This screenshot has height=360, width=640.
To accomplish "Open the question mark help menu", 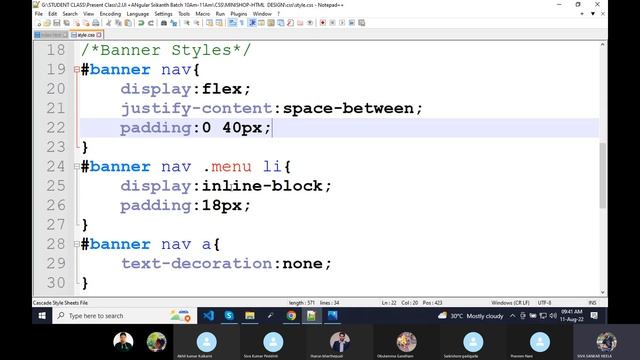I will coord(278,14).
